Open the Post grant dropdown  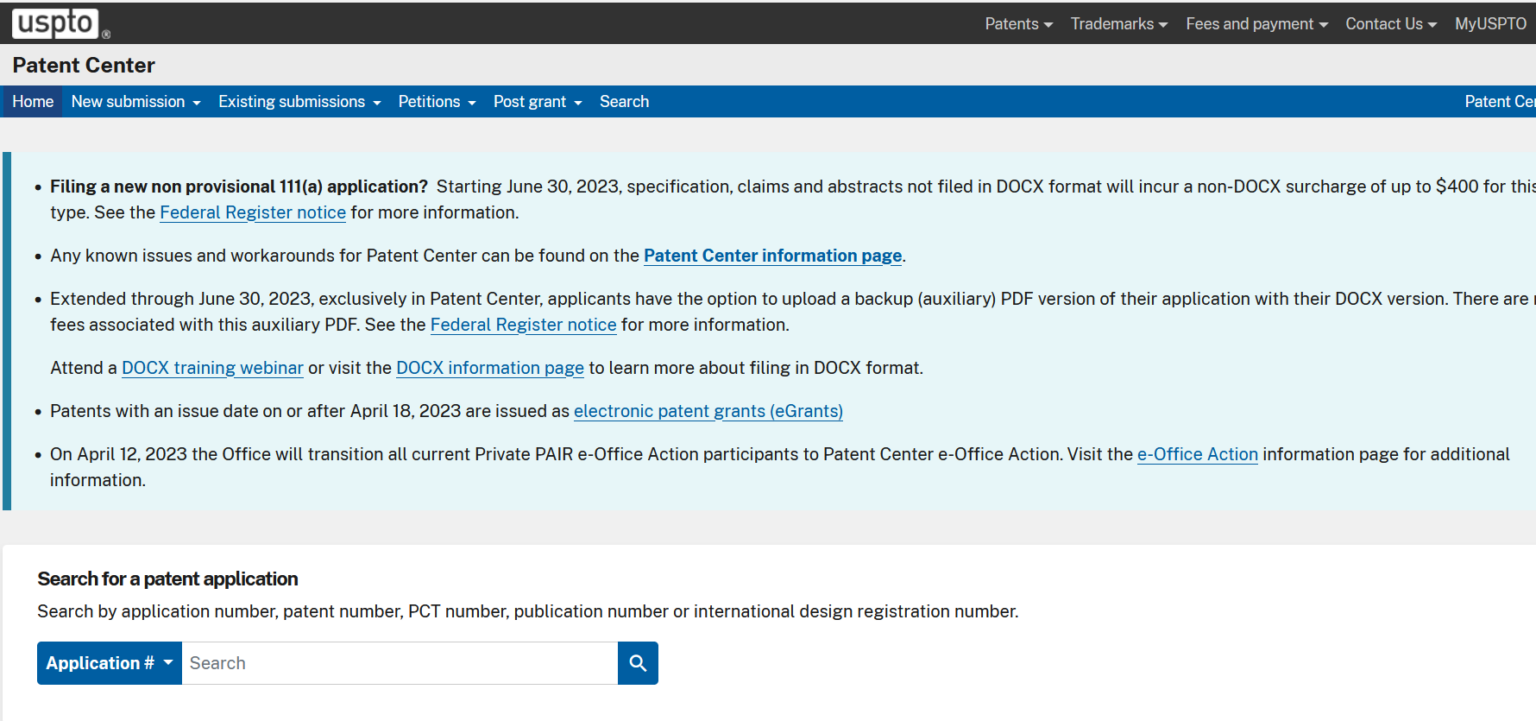[536, 101]
